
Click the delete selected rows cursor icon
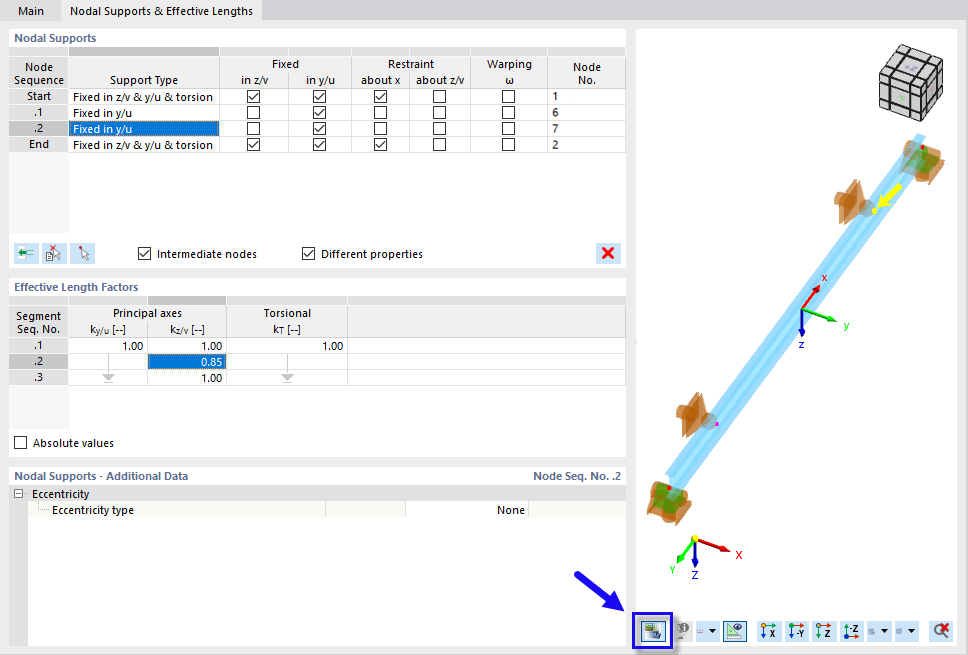click(x=54, y=253)
